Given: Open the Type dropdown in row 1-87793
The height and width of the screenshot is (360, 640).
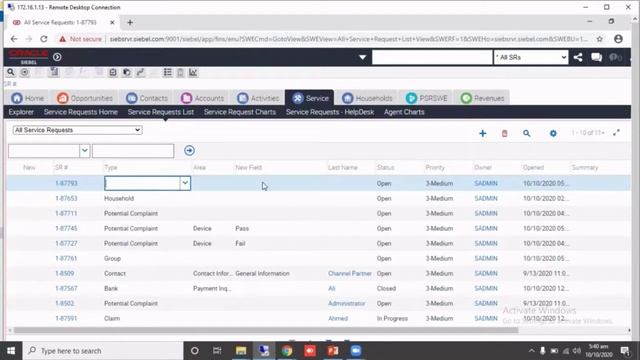Looking at the screenshot, I should click(x=185, y=183).
